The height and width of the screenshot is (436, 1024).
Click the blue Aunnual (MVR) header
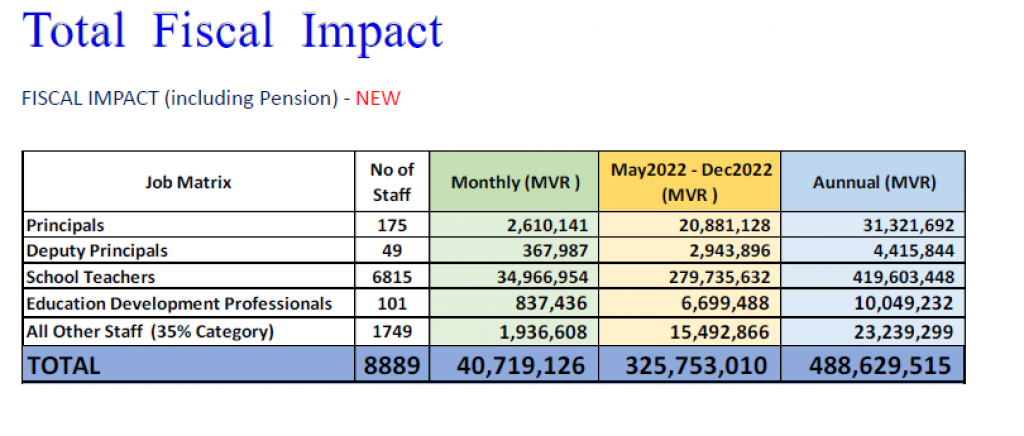[x=873, y=182]
